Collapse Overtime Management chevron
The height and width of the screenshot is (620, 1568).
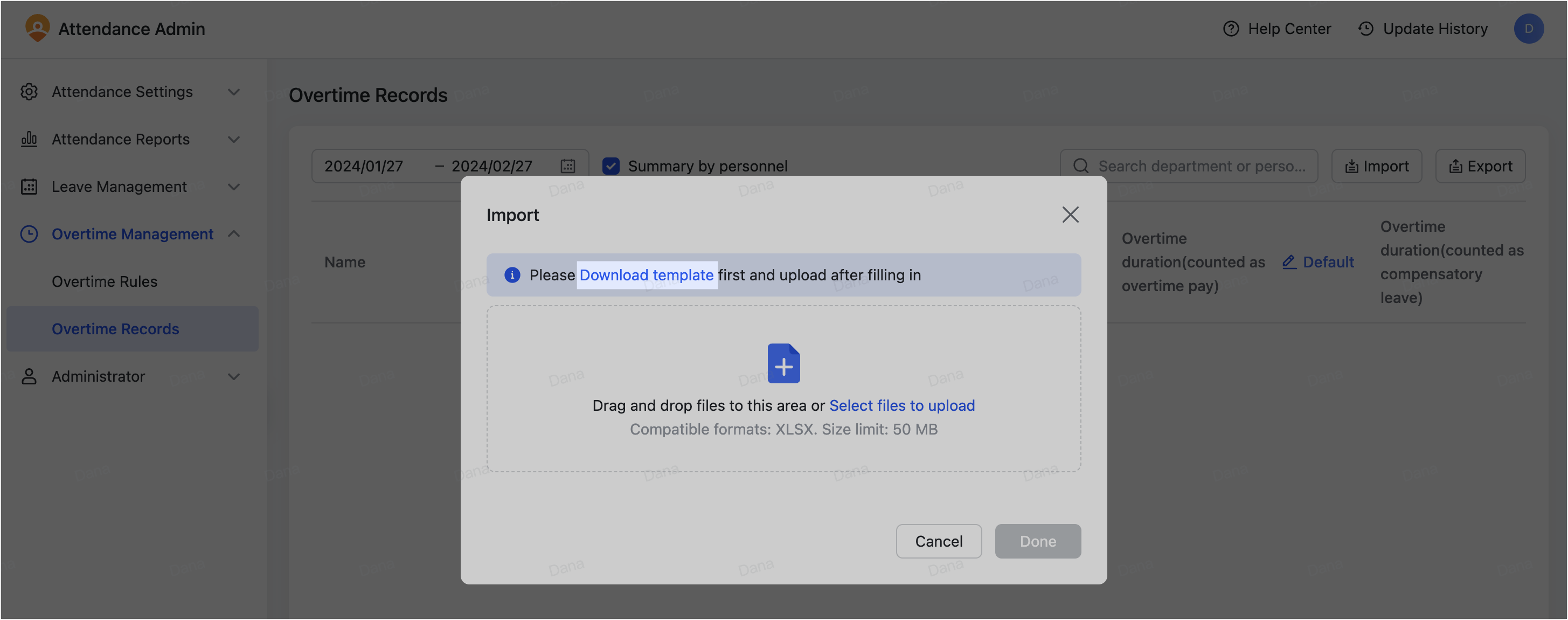coord(234,234)
